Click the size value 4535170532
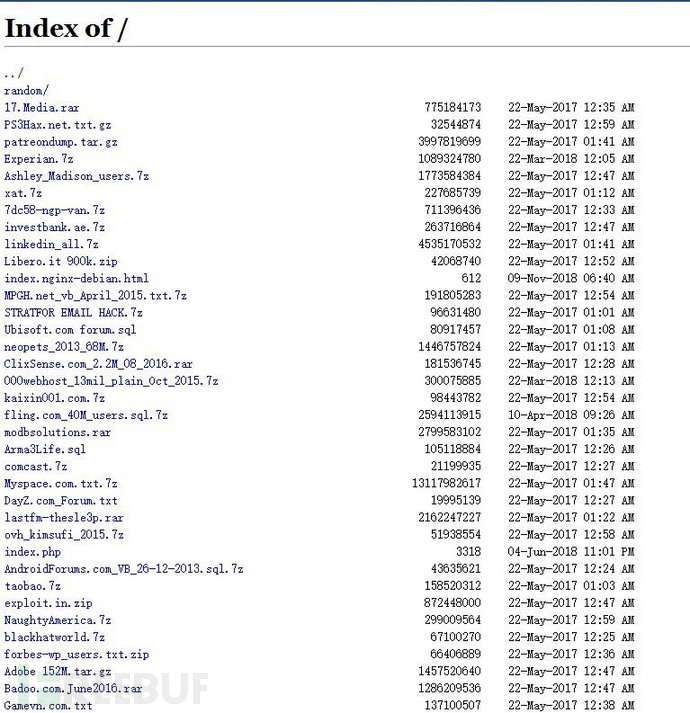The width and height of the screenshot is (690, 713). click(x=449, y=244)
